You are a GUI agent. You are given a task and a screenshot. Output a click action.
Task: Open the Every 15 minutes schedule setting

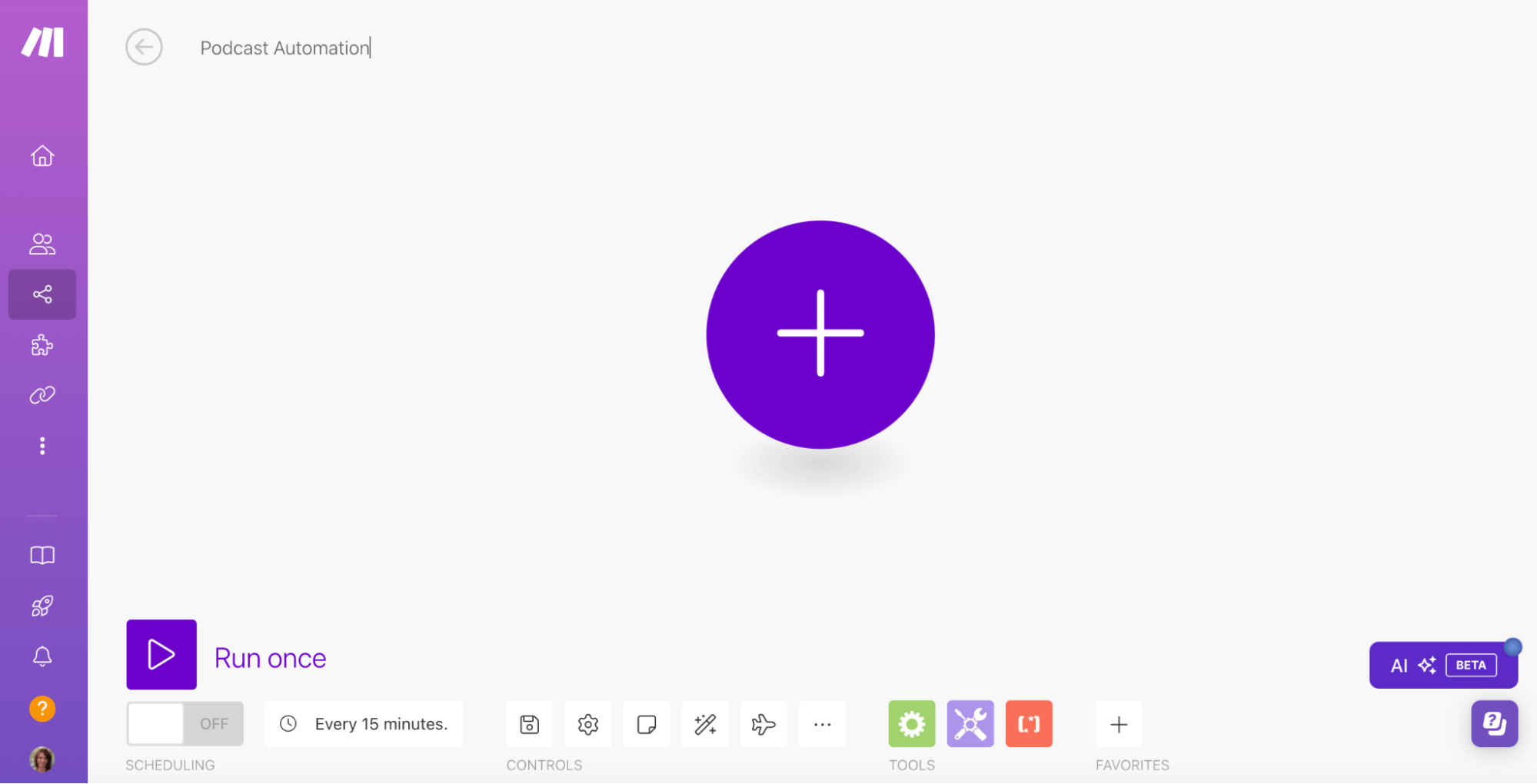364,724
